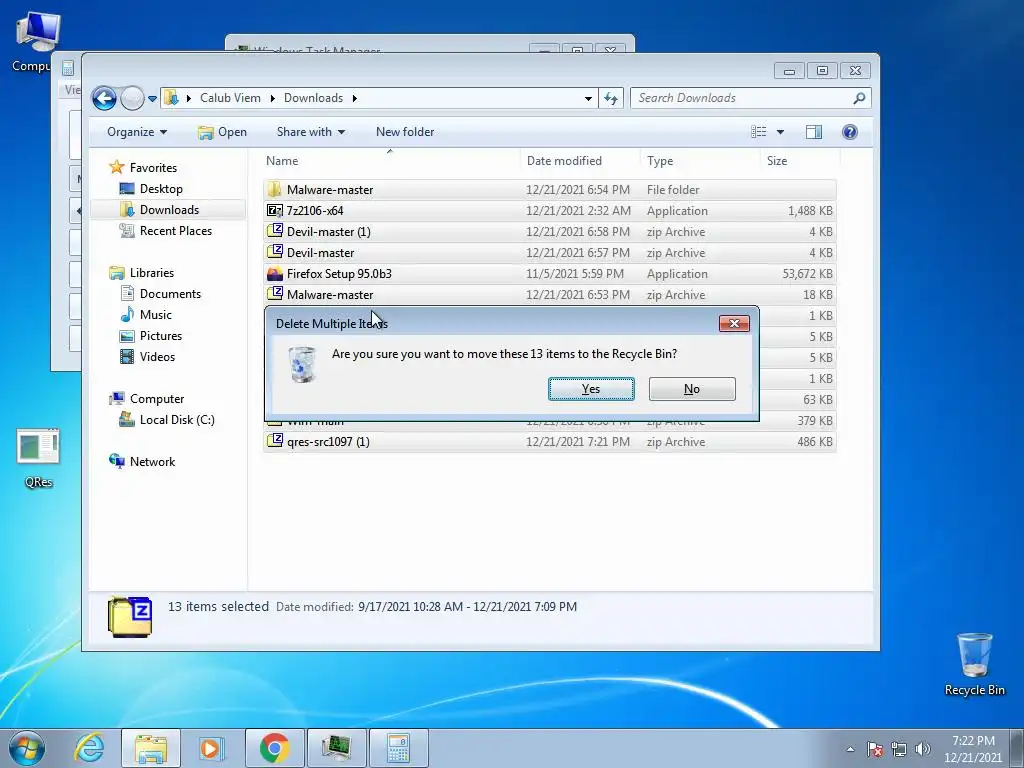Switch to Task Manager taskbar button

click(337, 748)
